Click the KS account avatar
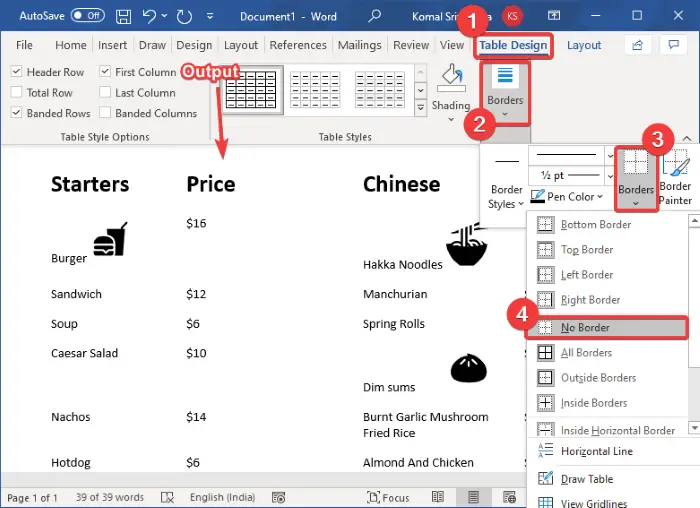 coord(512,17)
